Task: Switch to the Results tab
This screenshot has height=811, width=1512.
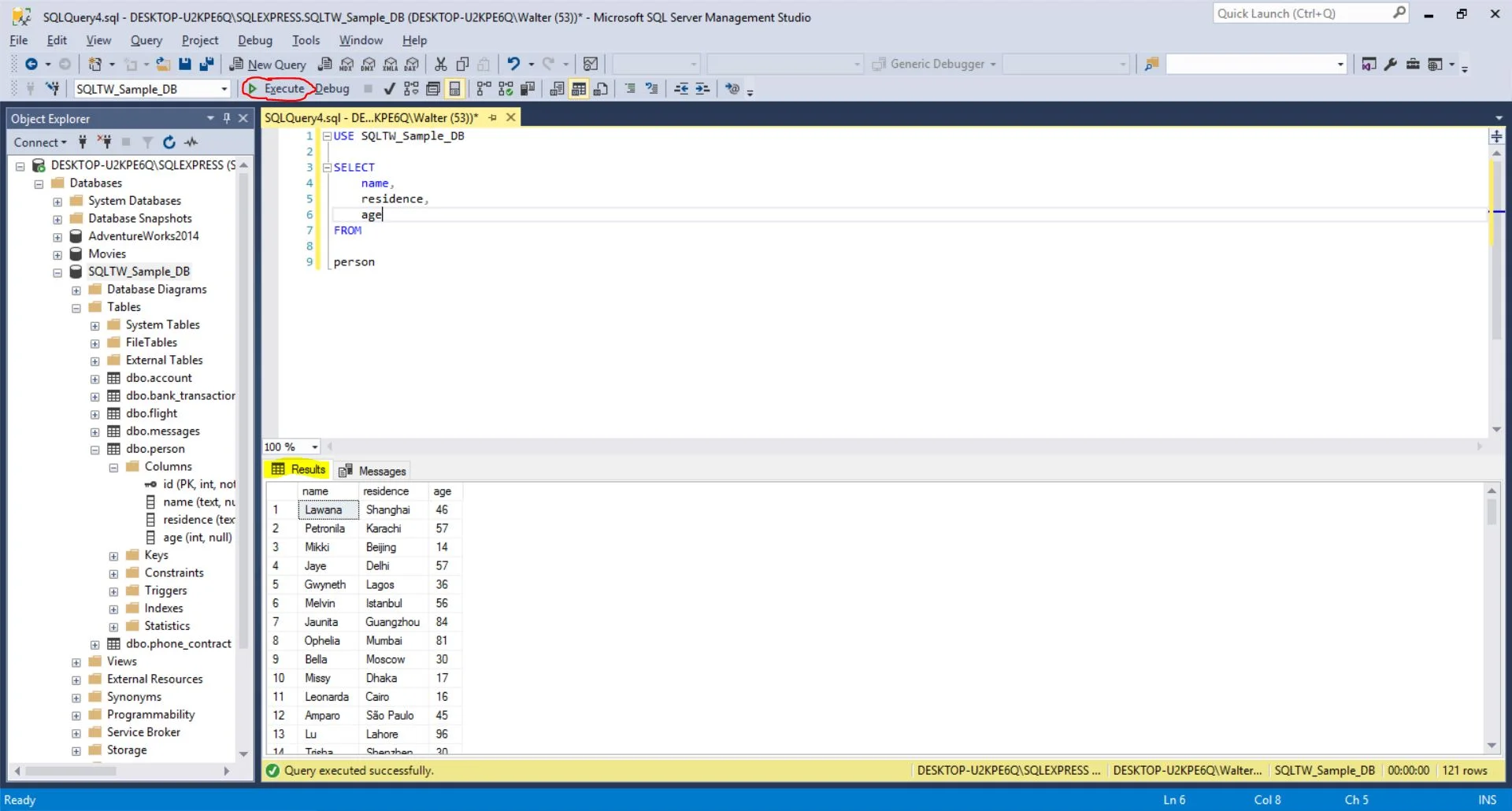Action: 298,469
